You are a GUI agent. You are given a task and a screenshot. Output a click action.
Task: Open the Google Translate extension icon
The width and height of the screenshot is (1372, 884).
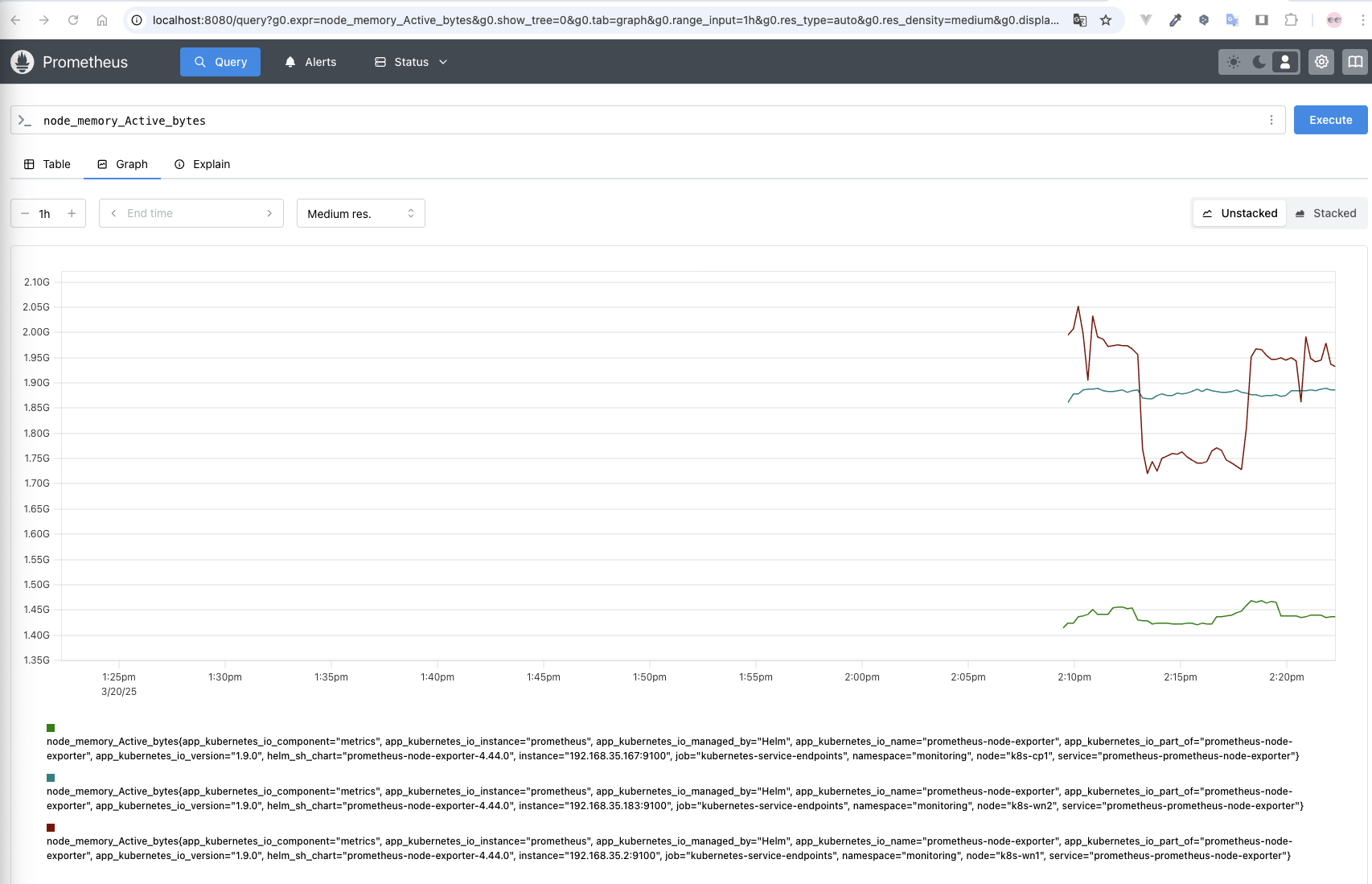pos(1232,20)
